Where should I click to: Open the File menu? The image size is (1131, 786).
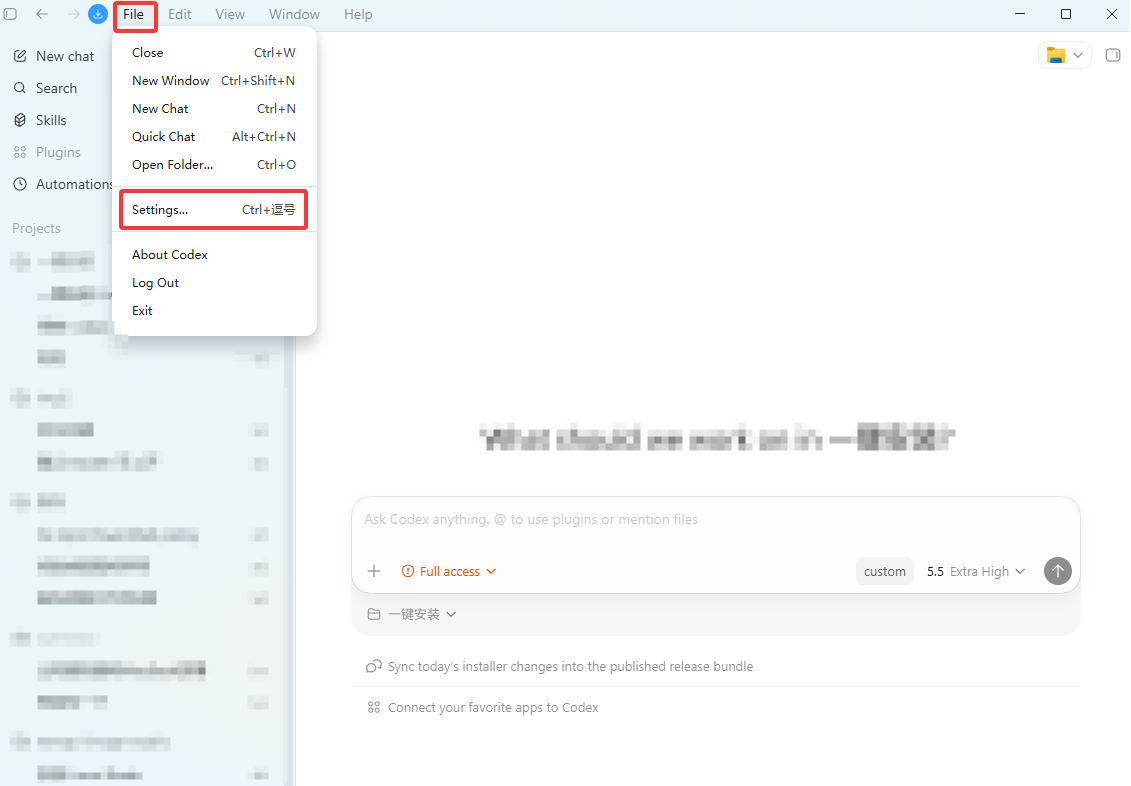(133, 14)
